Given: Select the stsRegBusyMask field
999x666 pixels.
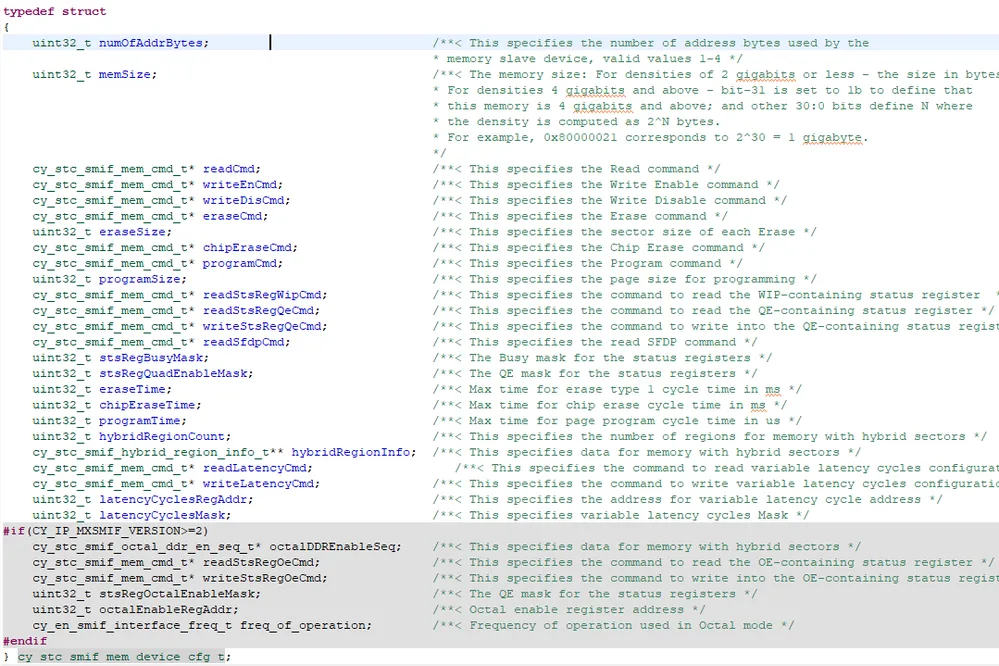Looking at the screenshot, I should 150,358.
